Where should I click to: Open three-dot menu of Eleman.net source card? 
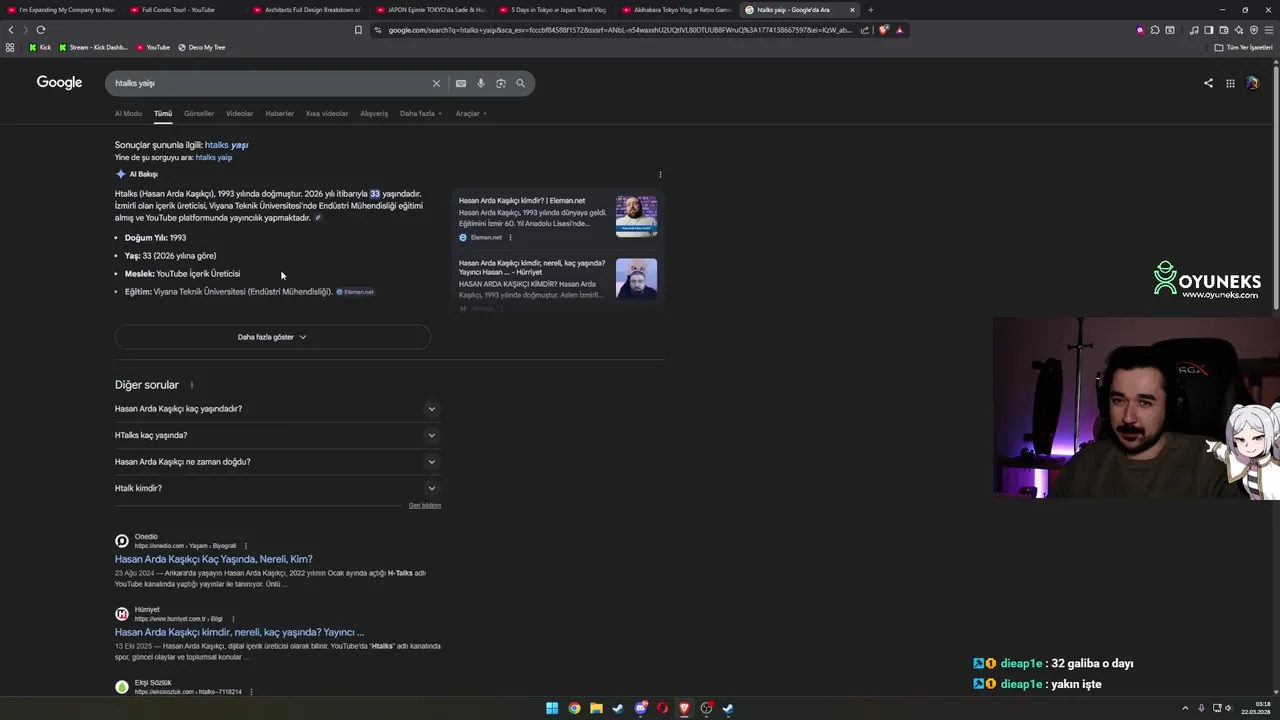point(510,237)
